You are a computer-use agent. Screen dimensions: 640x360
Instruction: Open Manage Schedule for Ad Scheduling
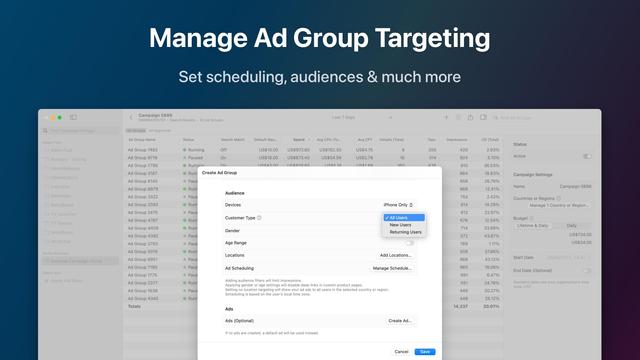(x=392, y=268)
